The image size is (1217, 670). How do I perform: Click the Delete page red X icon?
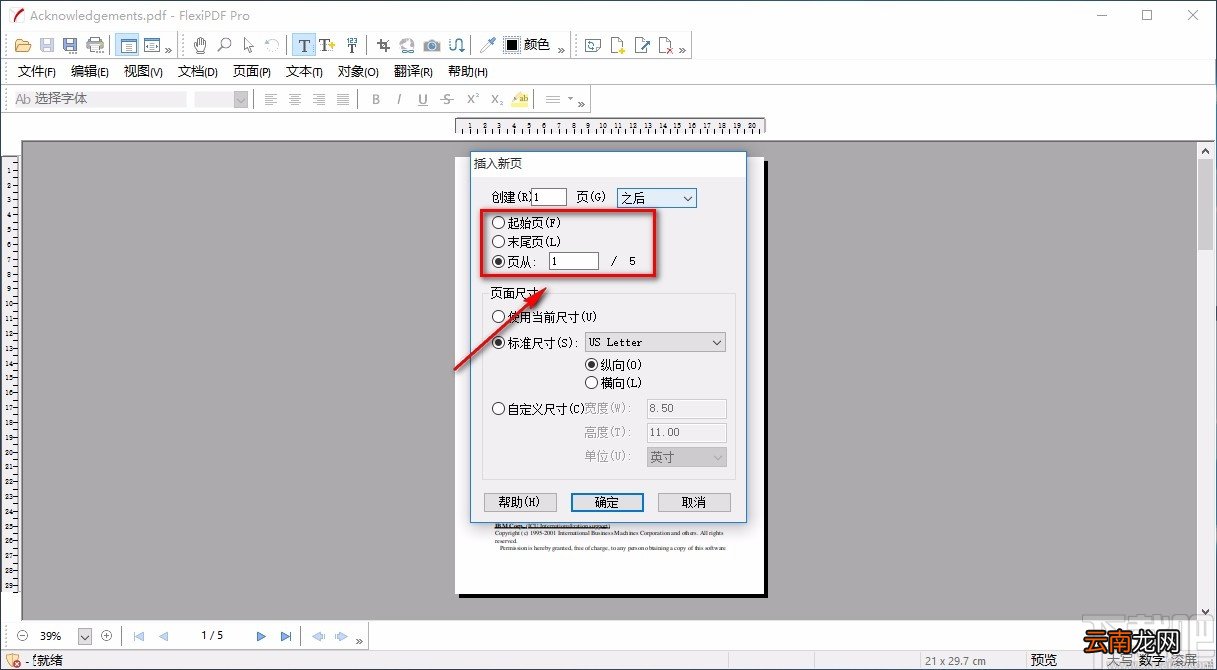666,45
